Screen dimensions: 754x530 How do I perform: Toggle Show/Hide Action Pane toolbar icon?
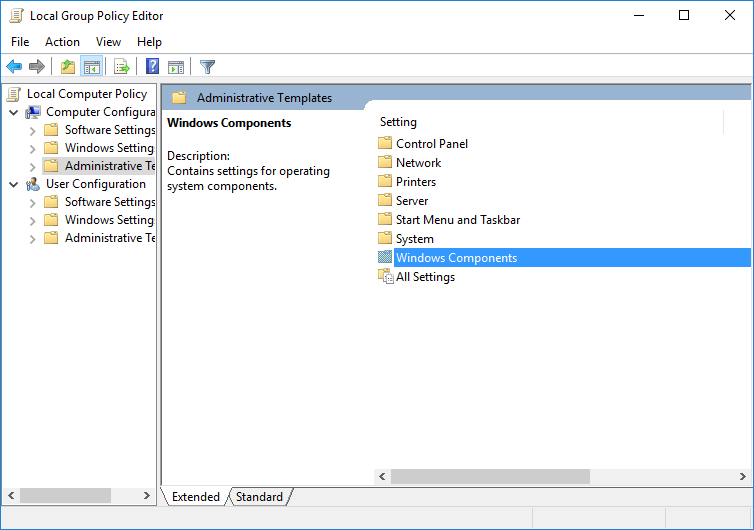(x=176, y=66)
